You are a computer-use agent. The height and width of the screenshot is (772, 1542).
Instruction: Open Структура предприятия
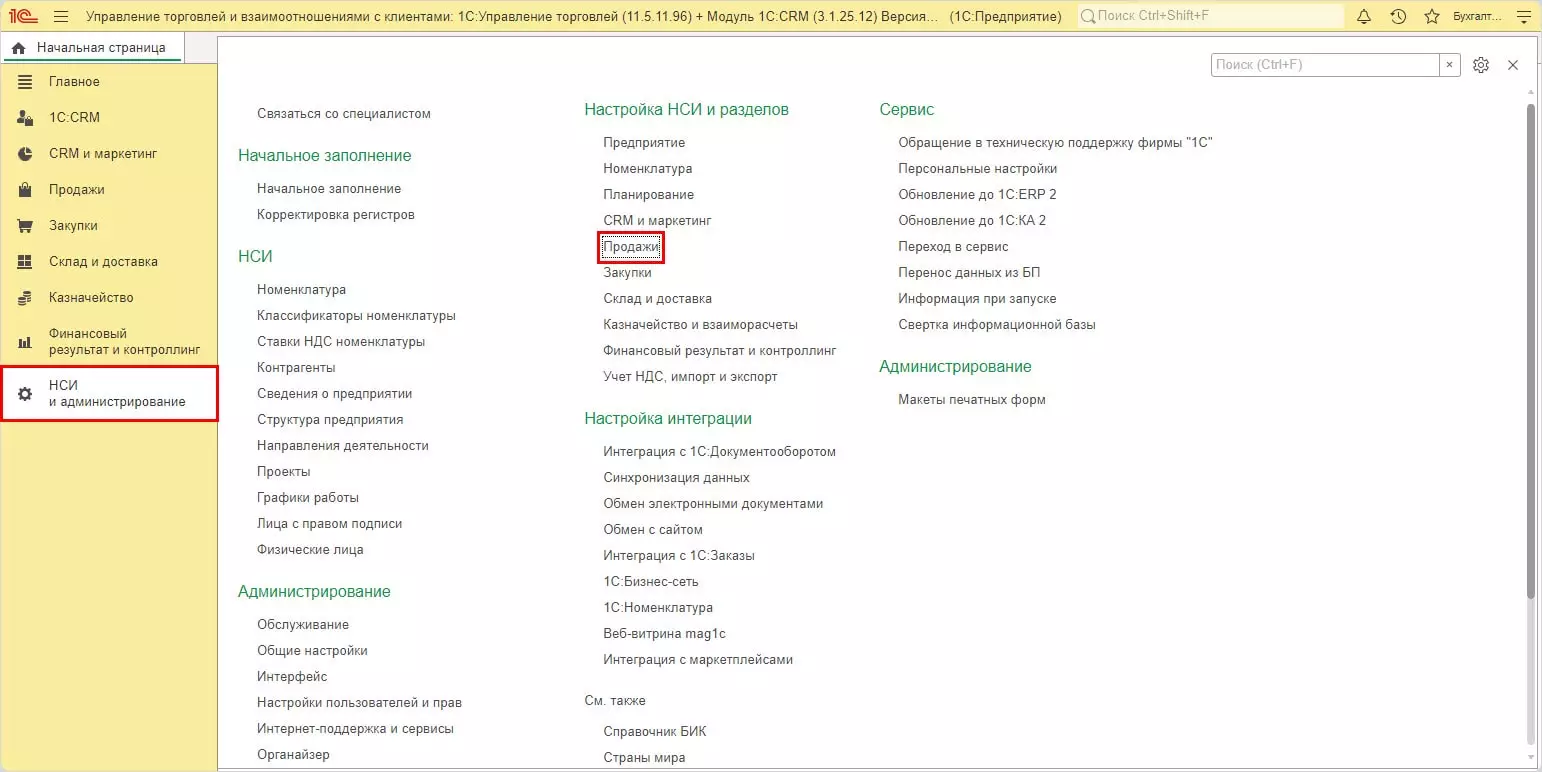point(330,420)
